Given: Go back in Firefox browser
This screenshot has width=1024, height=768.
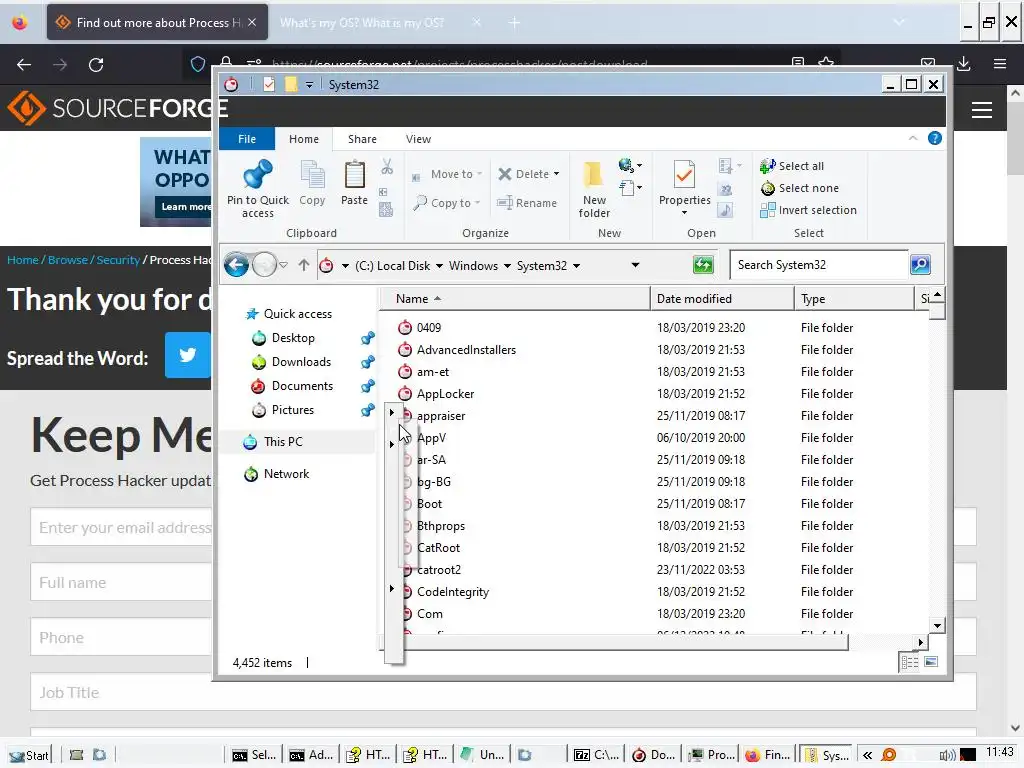Looking at the screenshot, I should pos(24,65).
